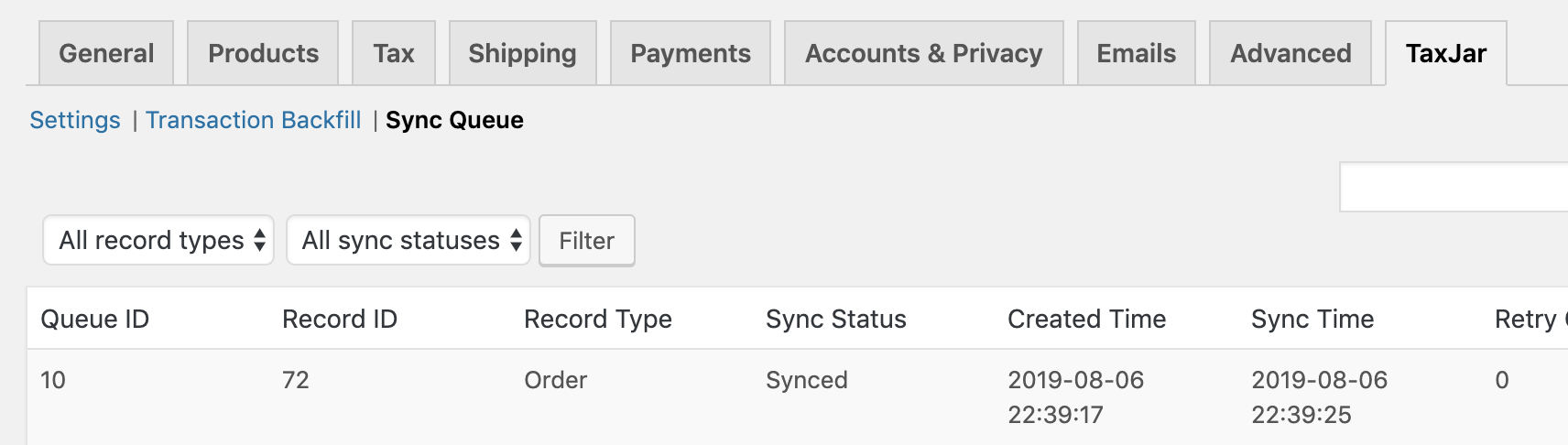This screenshot has height=445, width=1568.
Task: Sort by Queue ID column header
Action: tap(95, 319)
